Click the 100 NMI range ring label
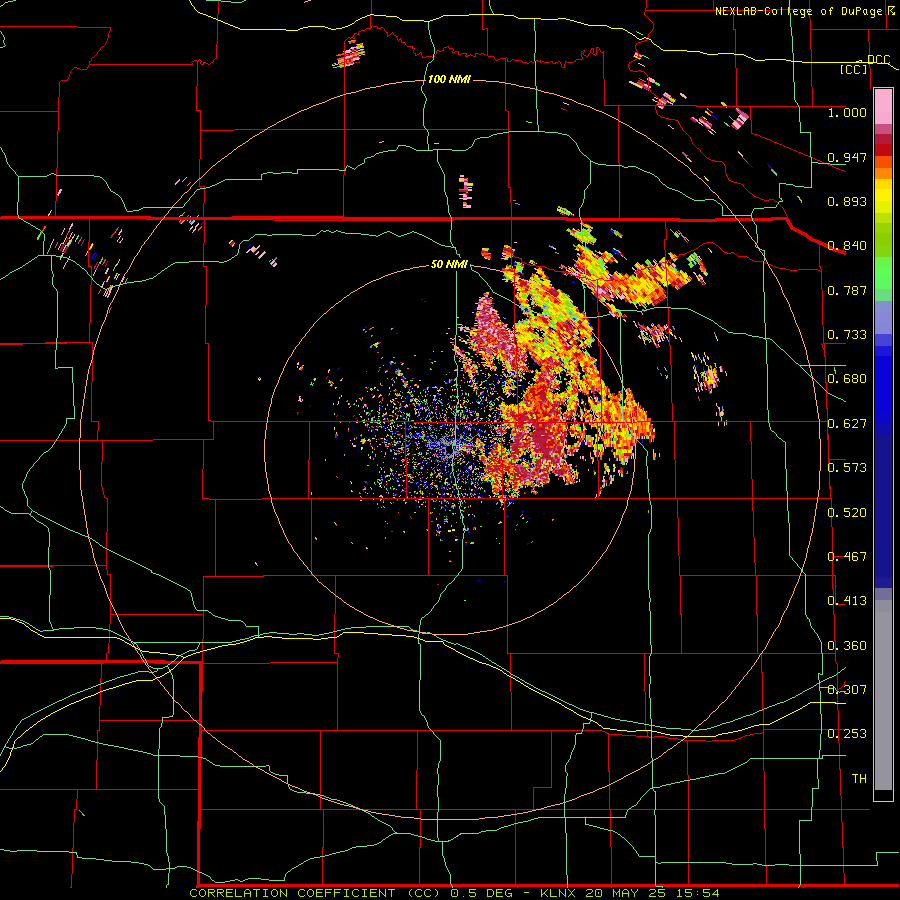 (449, 79)
